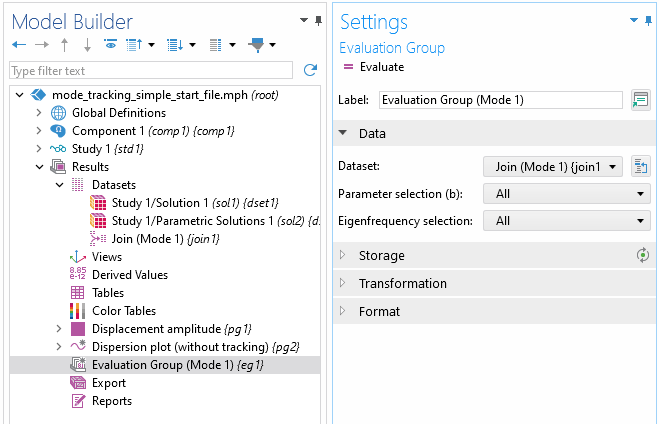Click the Go to Source icon beside Dataset
The image size is (659, 424).
(x=641, y=166)
